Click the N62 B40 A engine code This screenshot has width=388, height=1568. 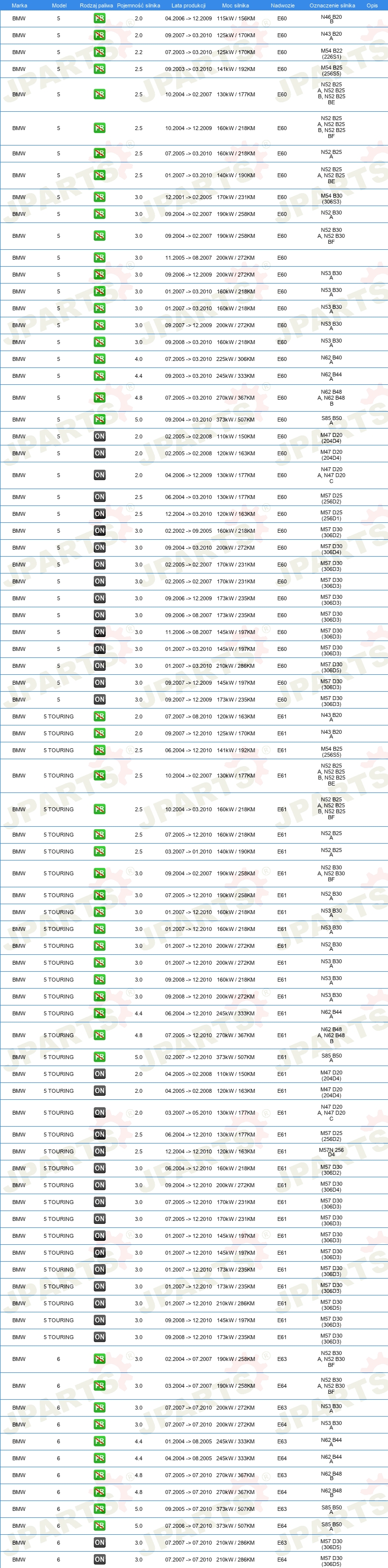(x=331, y=360)
